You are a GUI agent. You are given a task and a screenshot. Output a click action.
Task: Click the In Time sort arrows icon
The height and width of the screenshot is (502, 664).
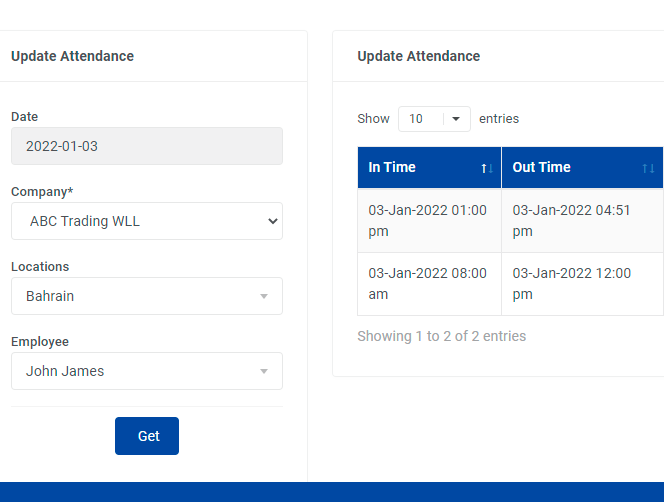click(487, 168)
